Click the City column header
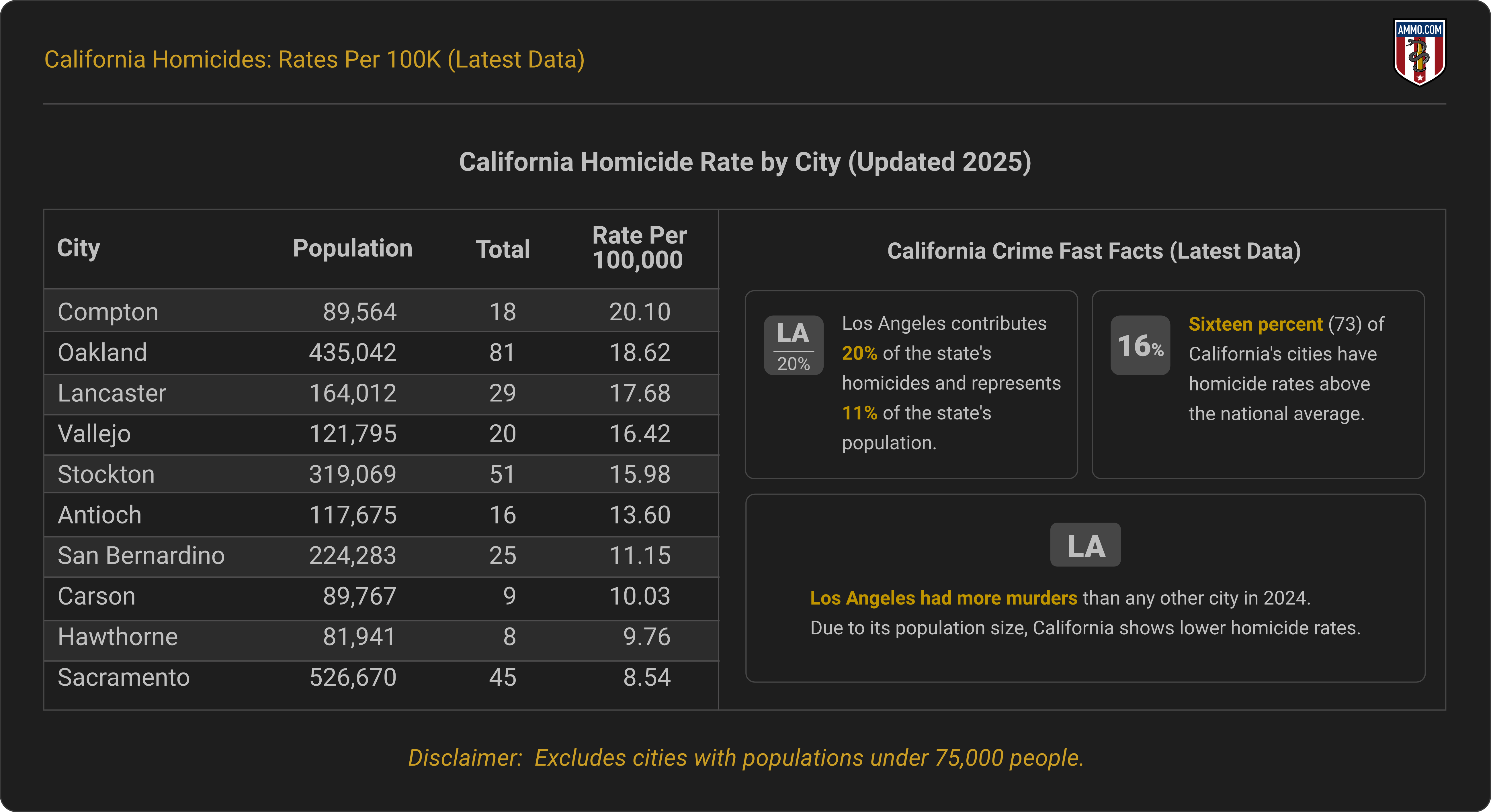This screenshot has height=812, width=1491. point(79,248)
